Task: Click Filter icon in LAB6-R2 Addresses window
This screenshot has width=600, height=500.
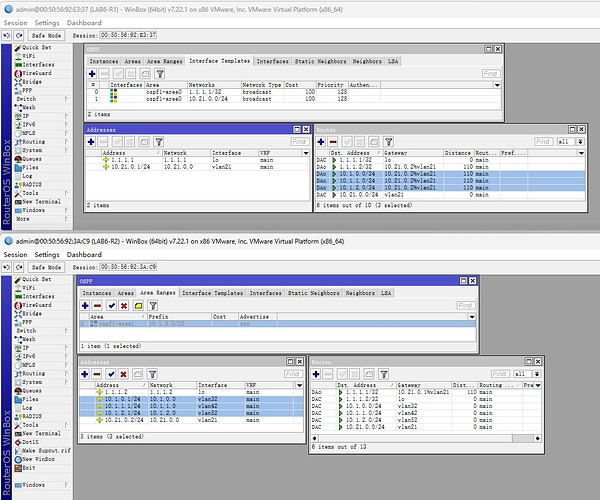Action: pos(152,374)
